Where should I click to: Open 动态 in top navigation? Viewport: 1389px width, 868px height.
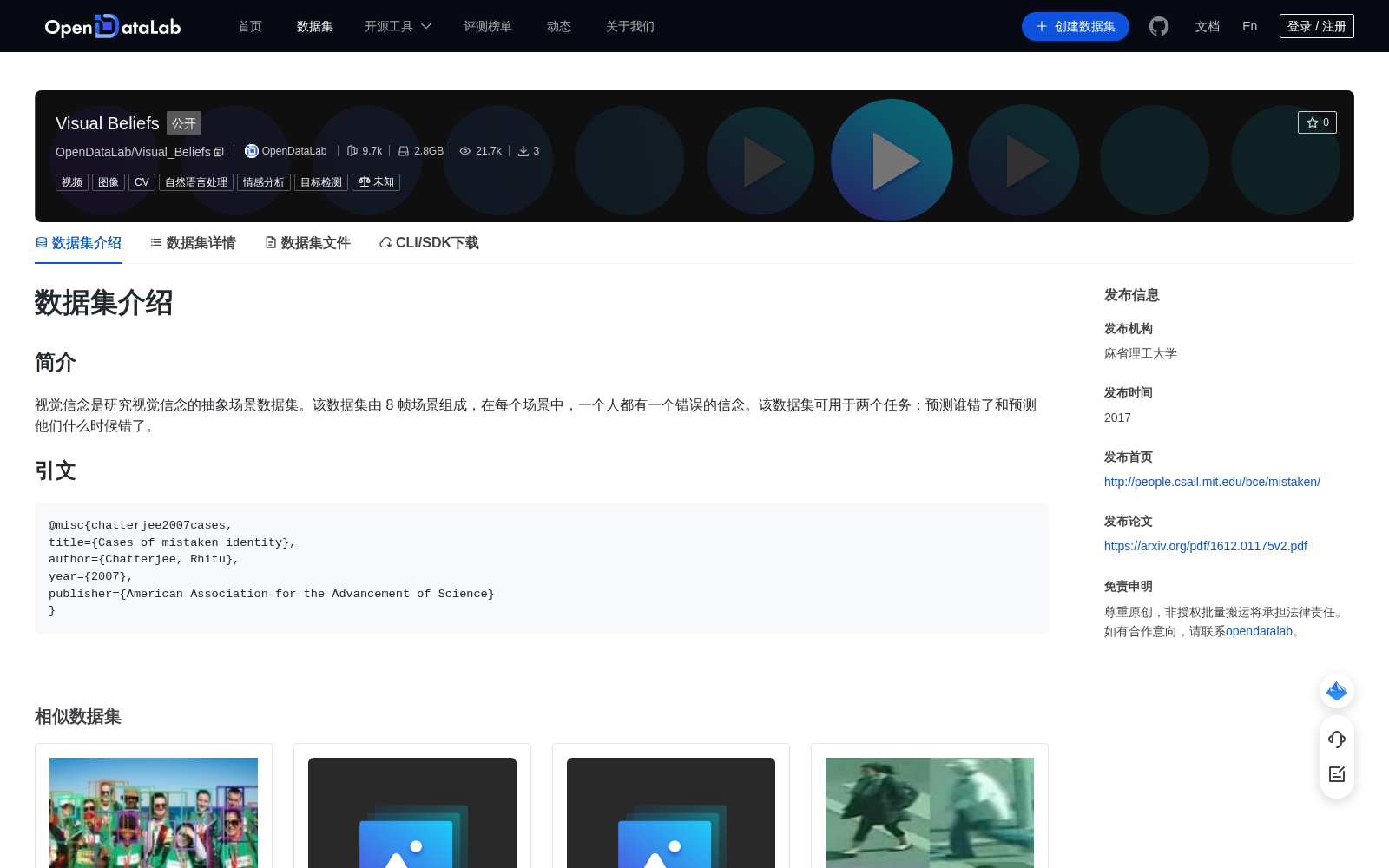[x=559, y=26]
